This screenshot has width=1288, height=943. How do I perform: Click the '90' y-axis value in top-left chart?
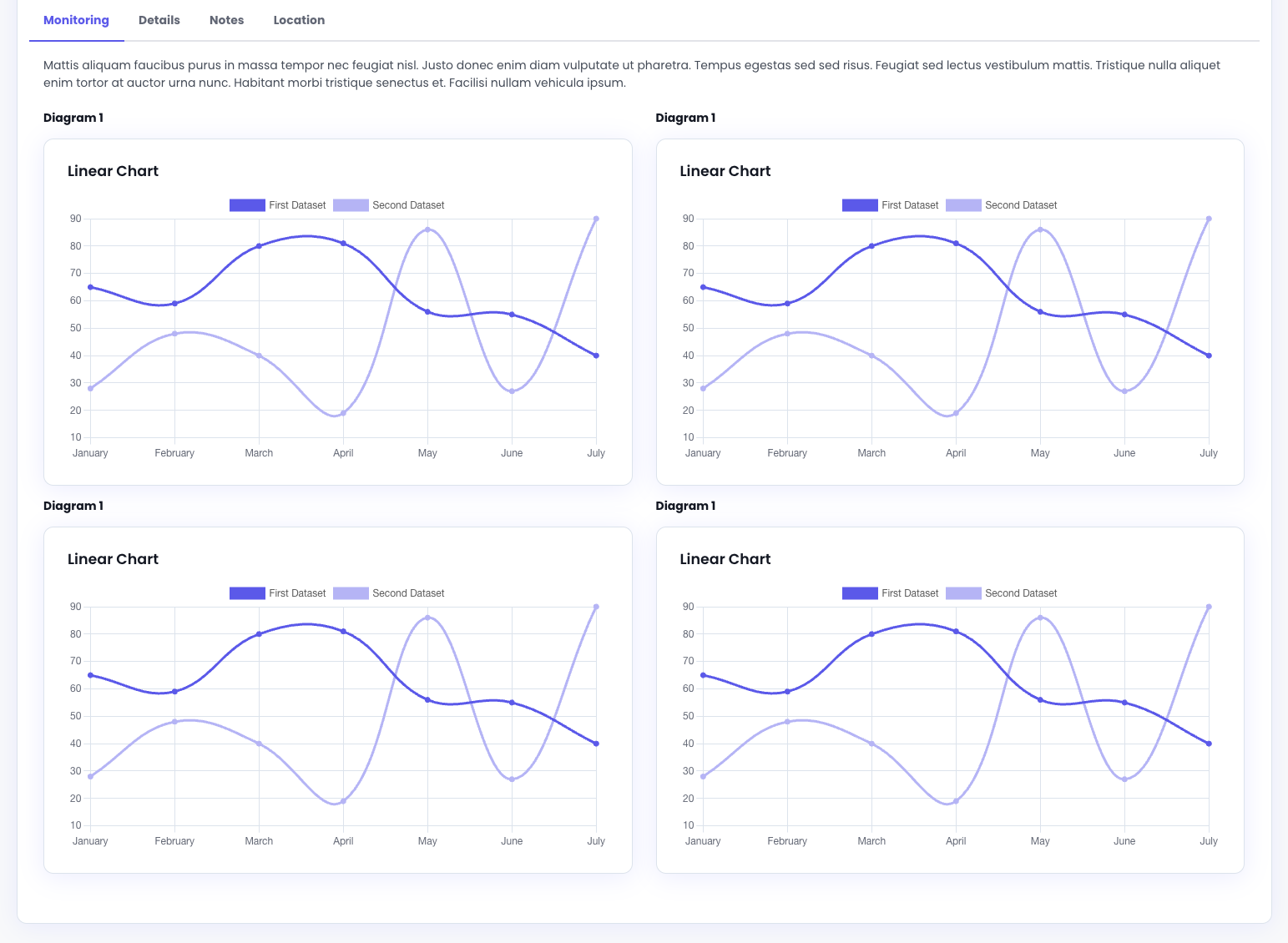76,219
